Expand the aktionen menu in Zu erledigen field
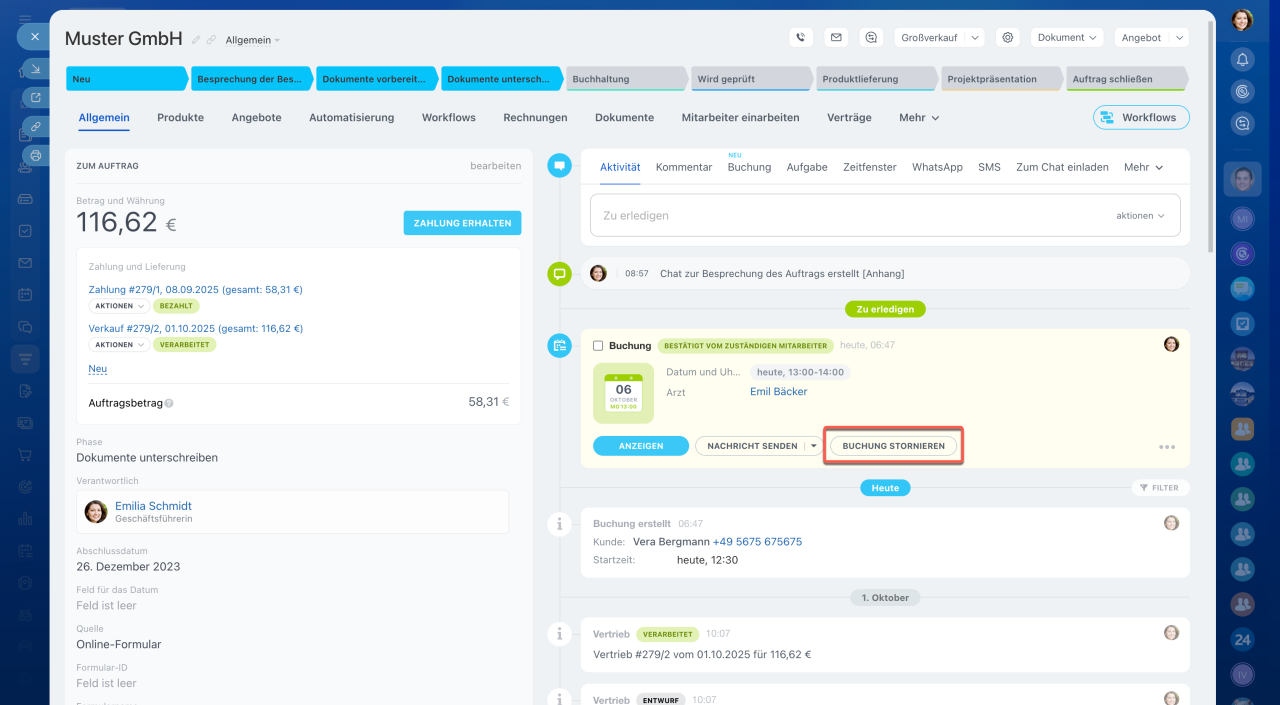 click(x=1140, y=216)
